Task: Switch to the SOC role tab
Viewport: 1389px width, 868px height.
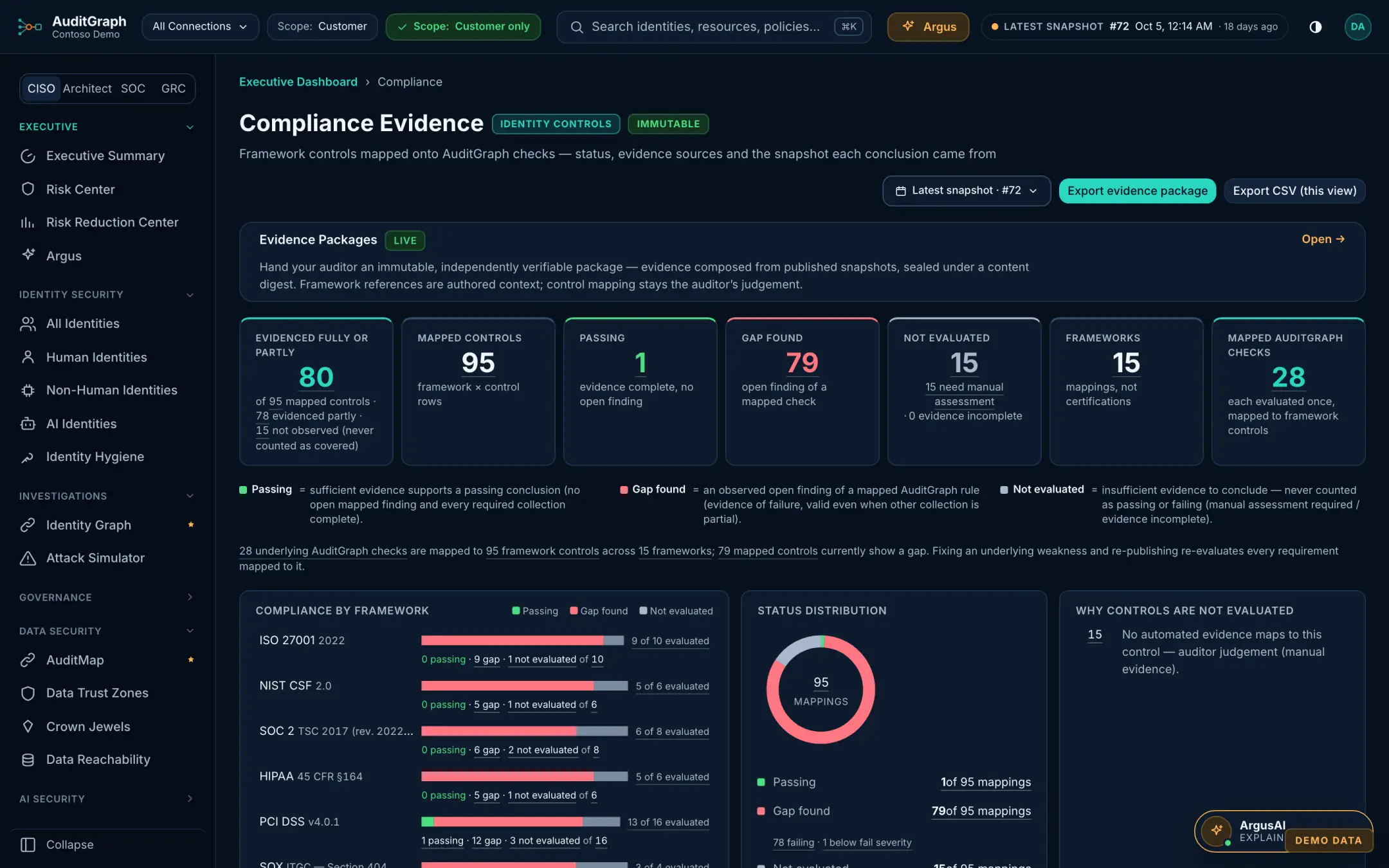Action: (x=133, y=88)
